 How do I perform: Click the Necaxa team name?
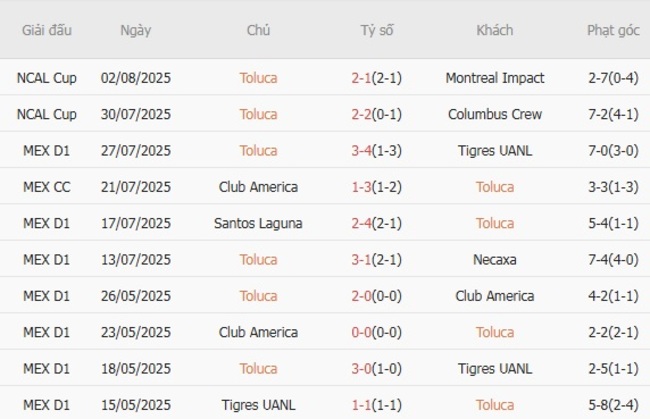tap(495, 260)
